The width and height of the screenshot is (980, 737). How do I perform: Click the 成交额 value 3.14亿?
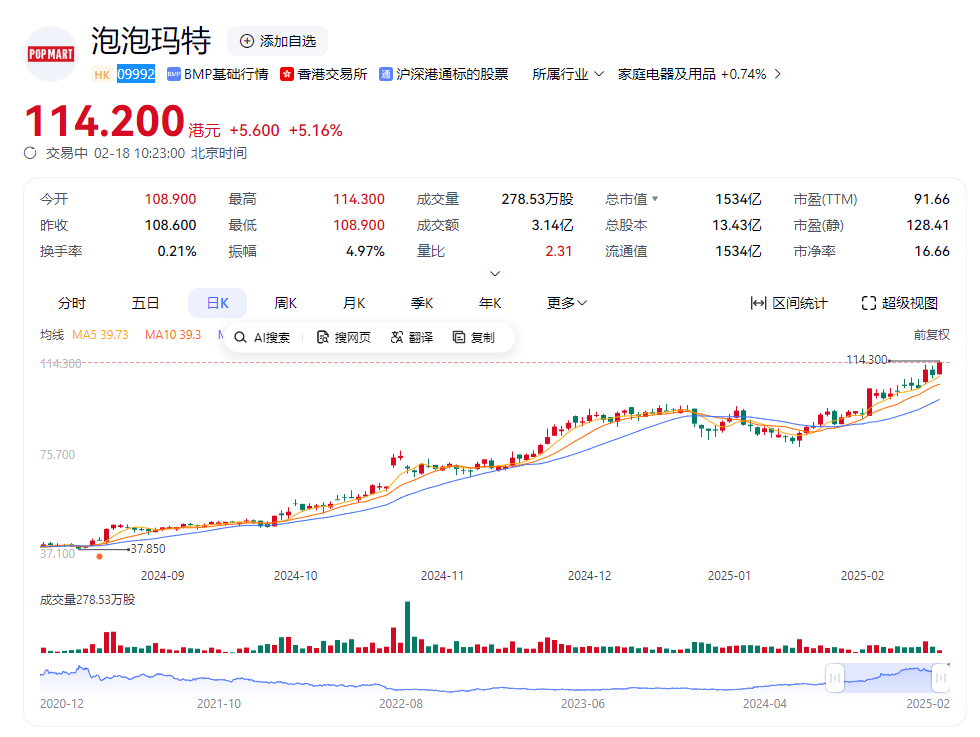point(552,225)
